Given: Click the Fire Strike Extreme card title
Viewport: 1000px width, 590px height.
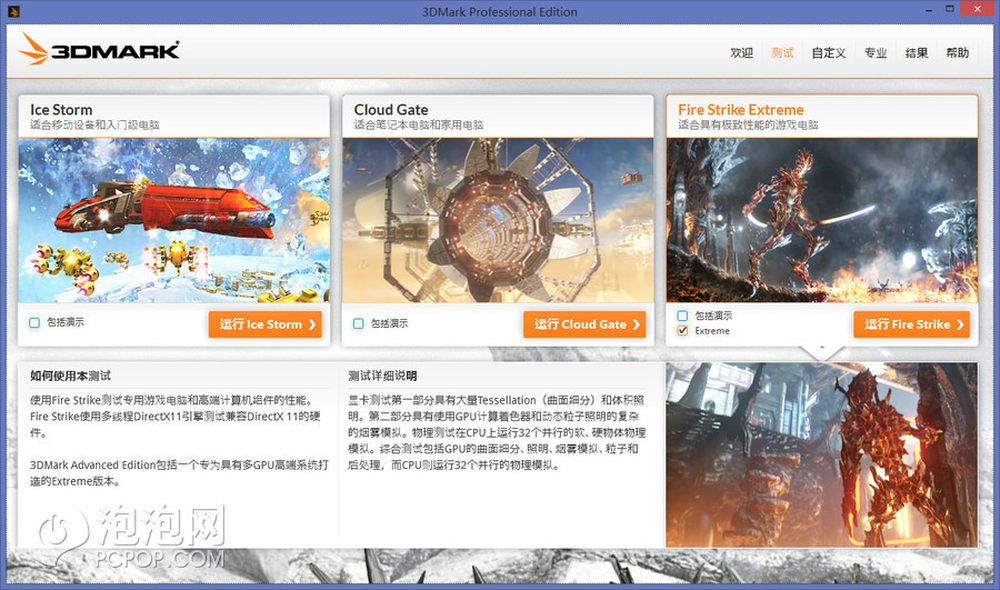Looking at the screenshot, I should 741,110.
